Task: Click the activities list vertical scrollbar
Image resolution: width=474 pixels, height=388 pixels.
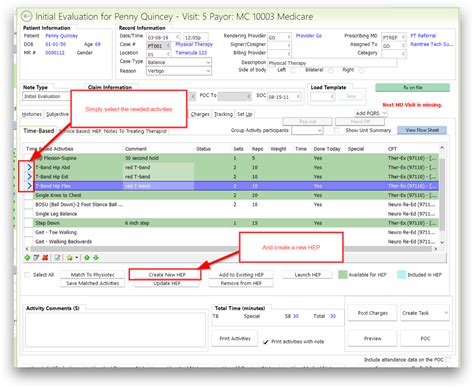Action: tap(442, 195)
